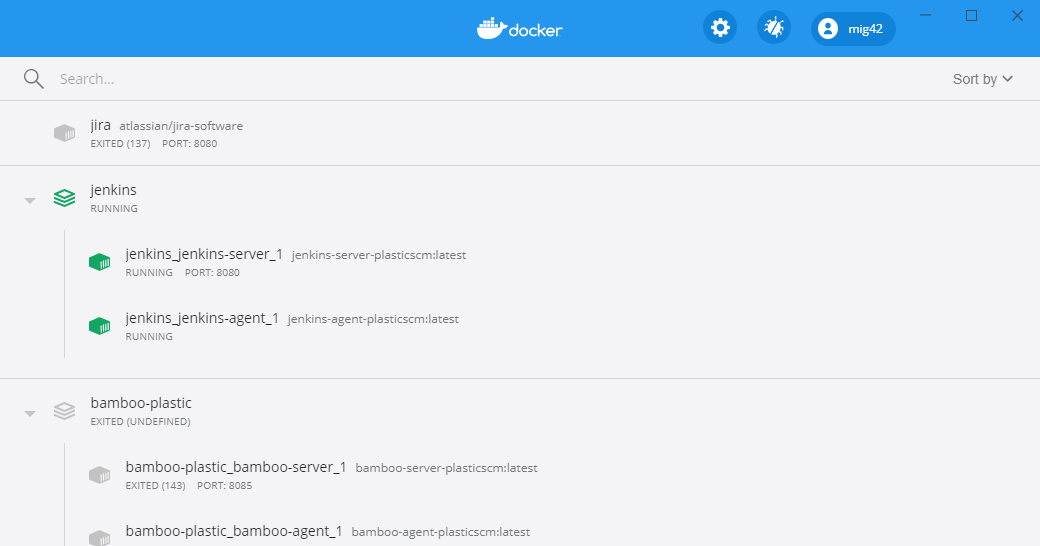Click jira EXITED (137) status
This screenshot has width=1040, height=546.
(121, 143)
